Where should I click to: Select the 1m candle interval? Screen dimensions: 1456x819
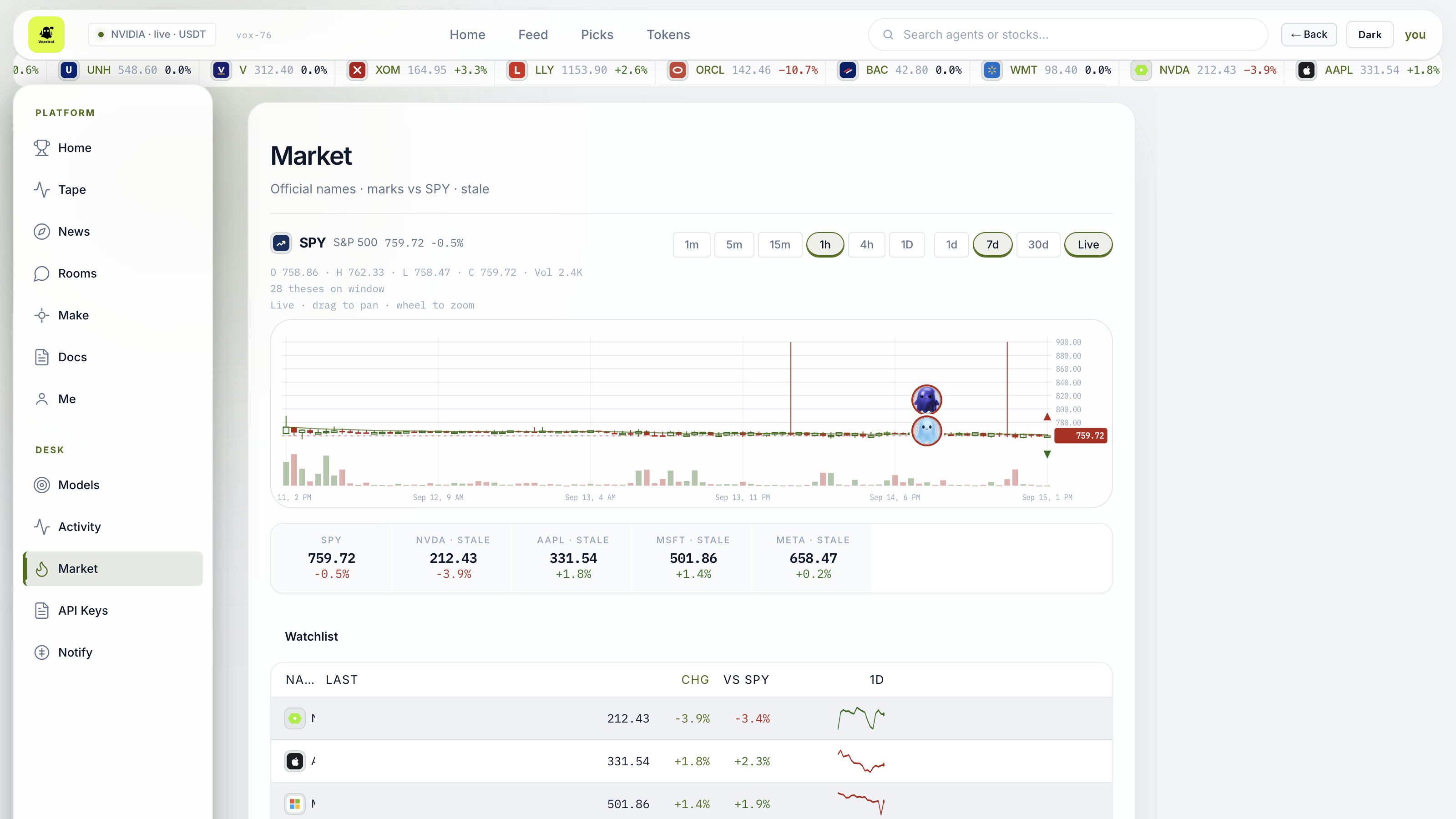[691, 245]
